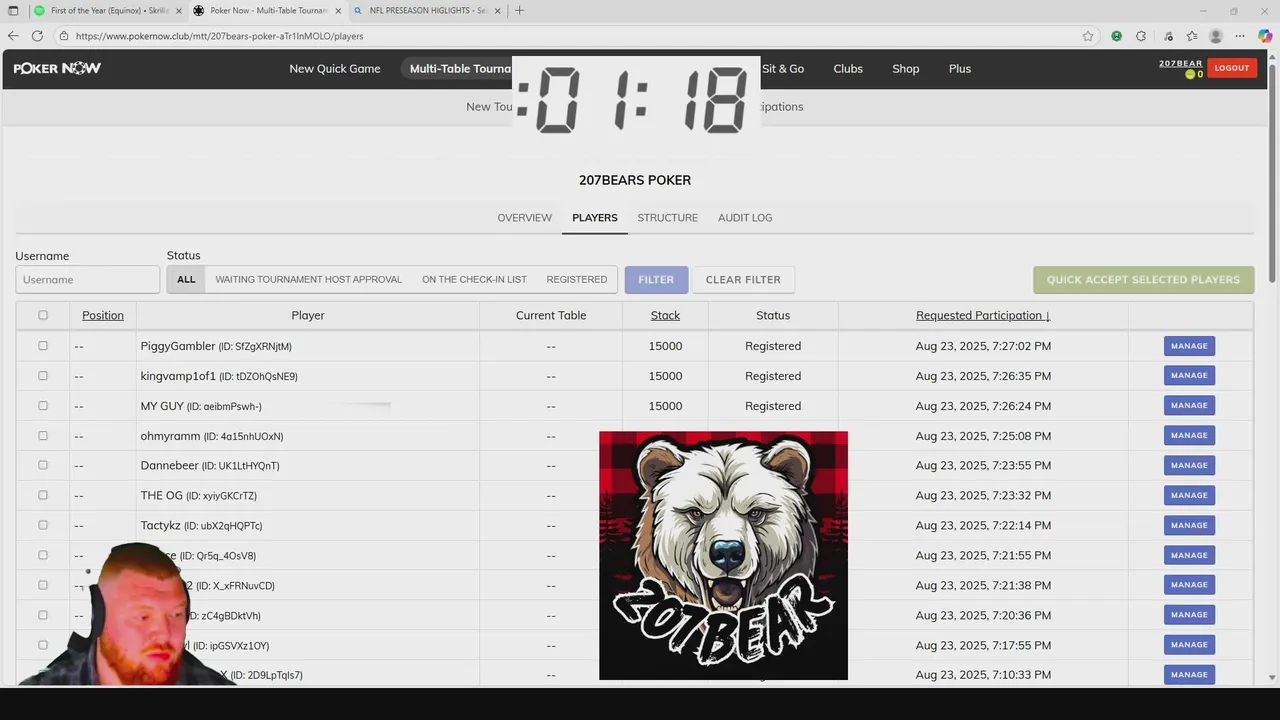
Task: Reload the page with Refresh icon
Action: [x=37, y=36]
